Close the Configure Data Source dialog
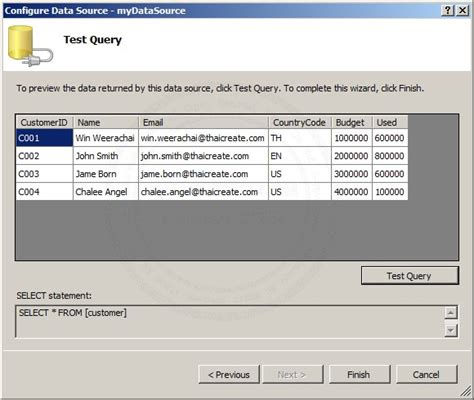This screenshot has width=474, height=400. click(462, 10)
